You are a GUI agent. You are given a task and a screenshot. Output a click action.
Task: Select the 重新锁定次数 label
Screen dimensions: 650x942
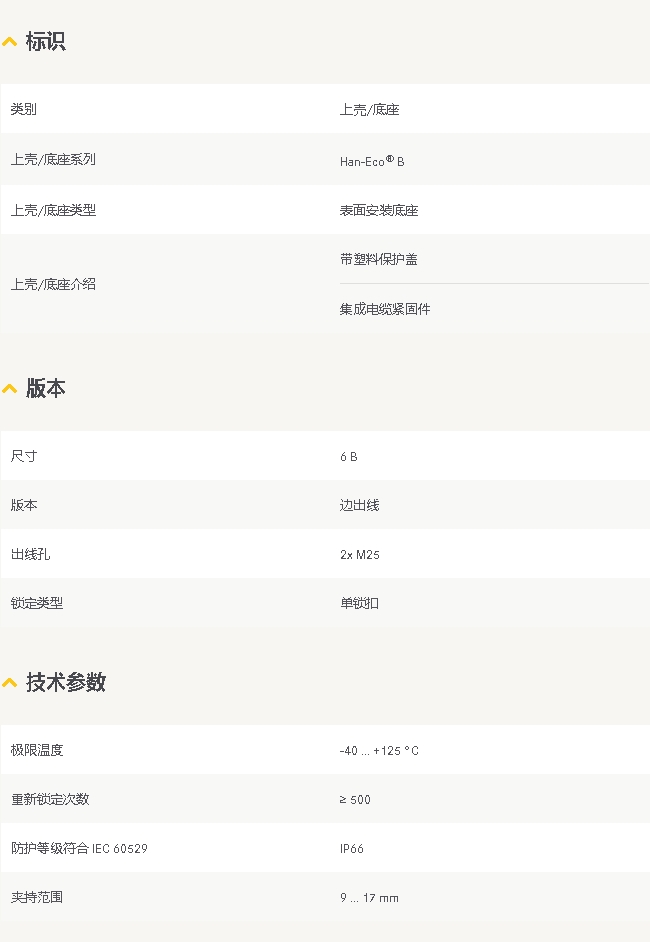click(x=50, y=799)
